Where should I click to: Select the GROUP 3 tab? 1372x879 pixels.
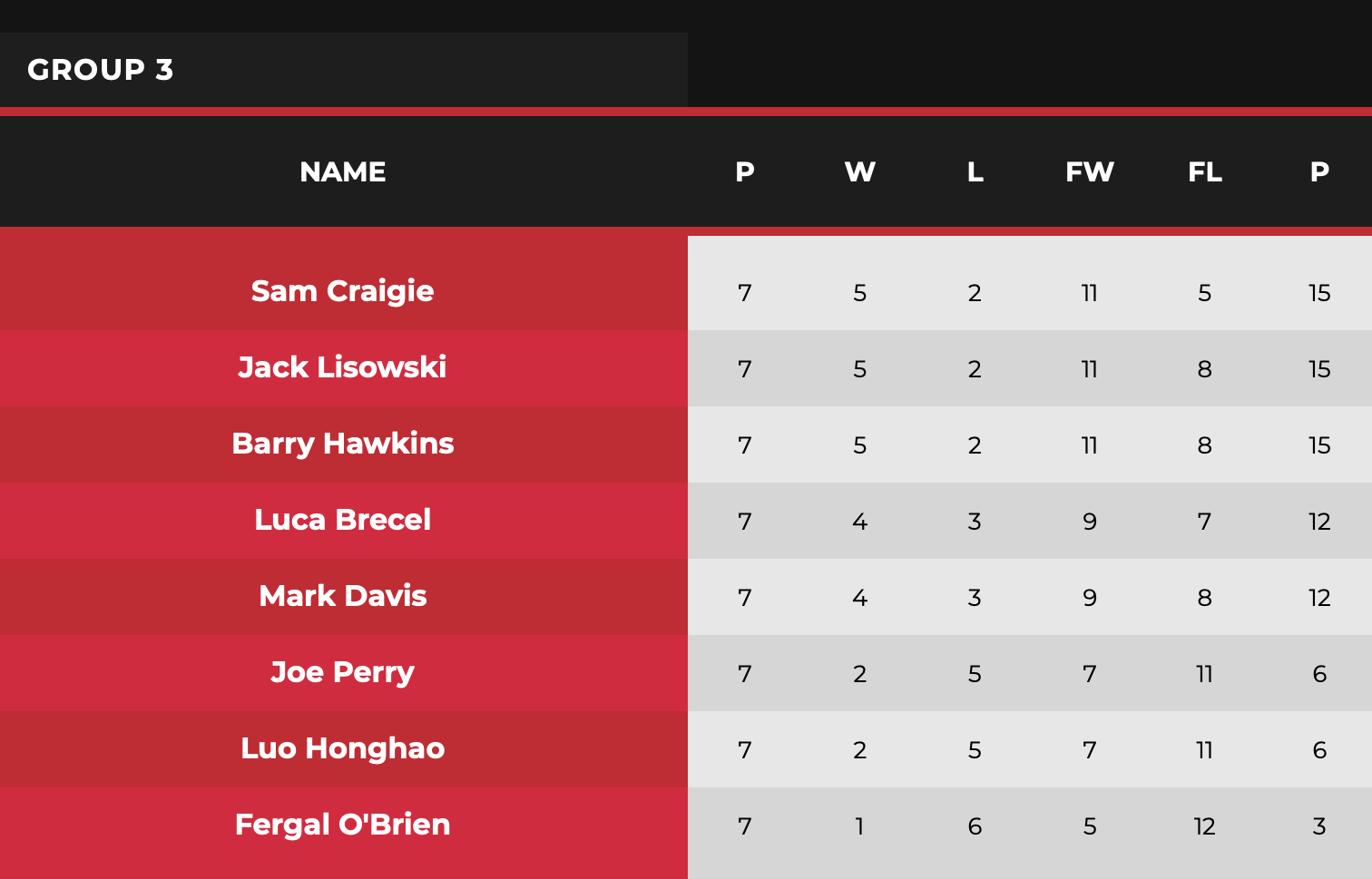coord(100,70)
